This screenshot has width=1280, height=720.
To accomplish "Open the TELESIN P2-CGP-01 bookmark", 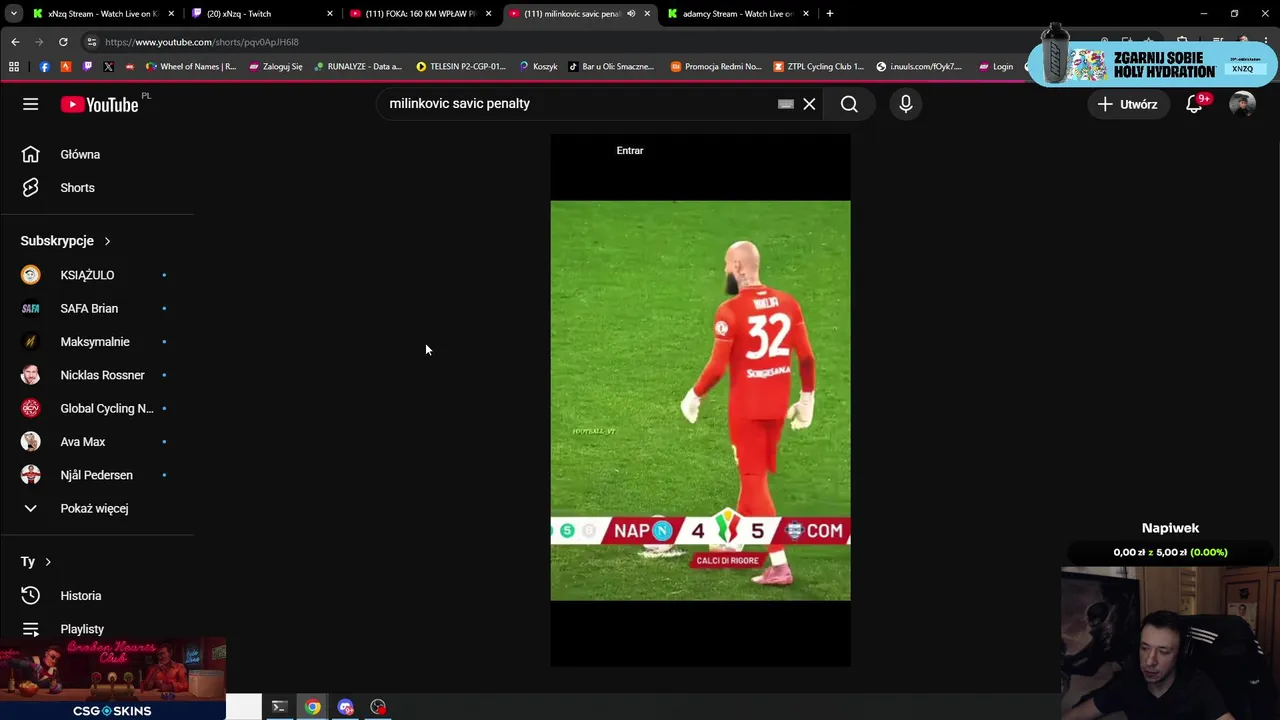I will [x=461, y=67].
